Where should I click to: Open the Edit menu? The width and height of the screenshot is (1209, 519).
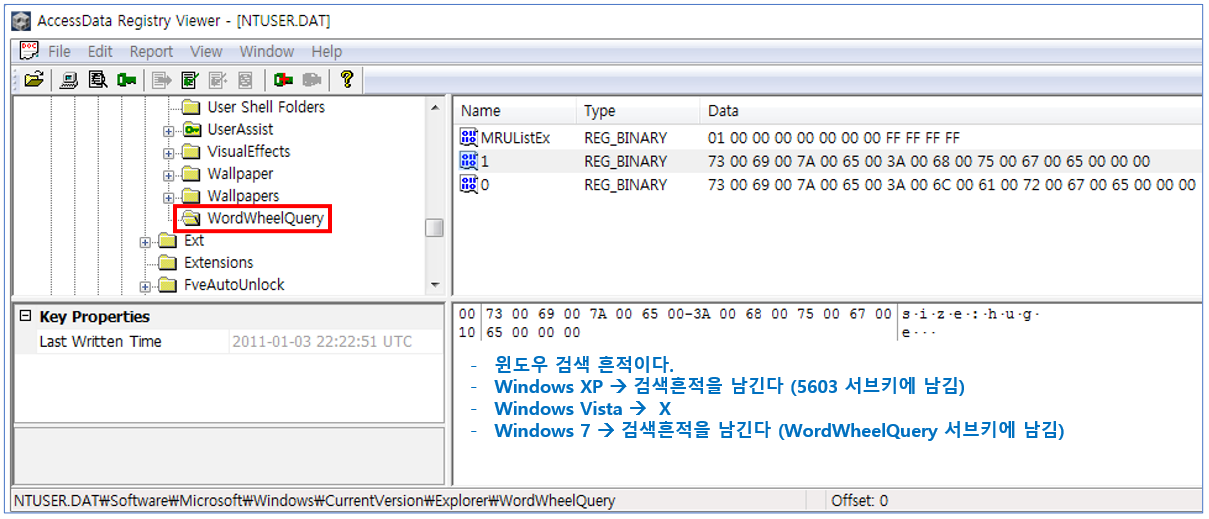coord(100,51)
